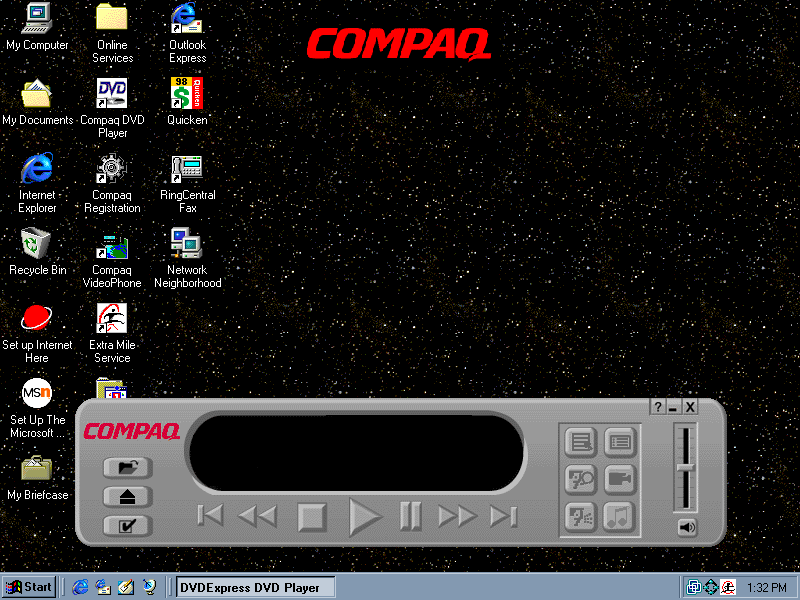The height and width of the screenshot is (600, 800).
Task: Open a file with the folder button in DVD player
Action: (x=128, y=467)
